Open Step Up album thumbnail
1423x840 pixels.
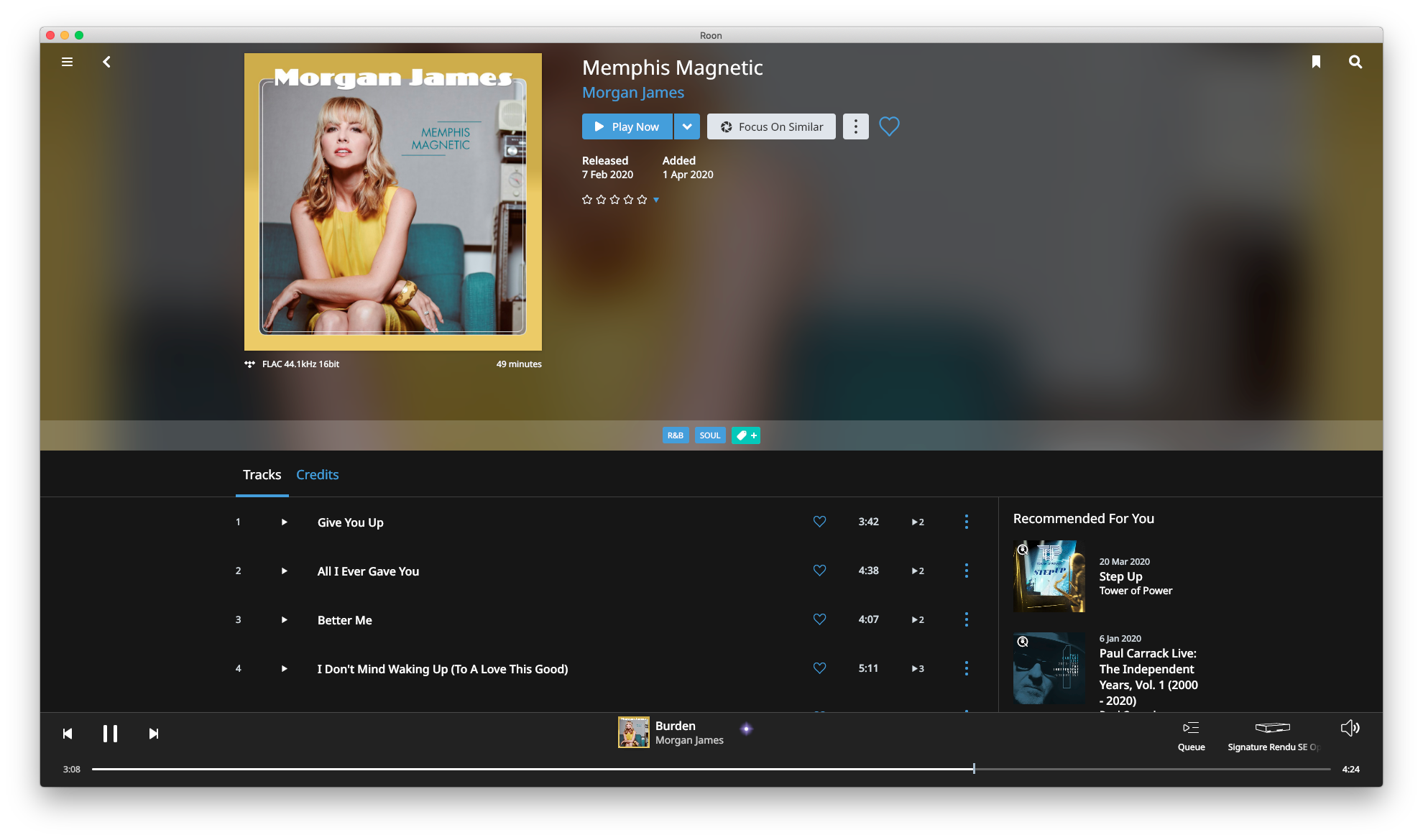[1049, 576]
